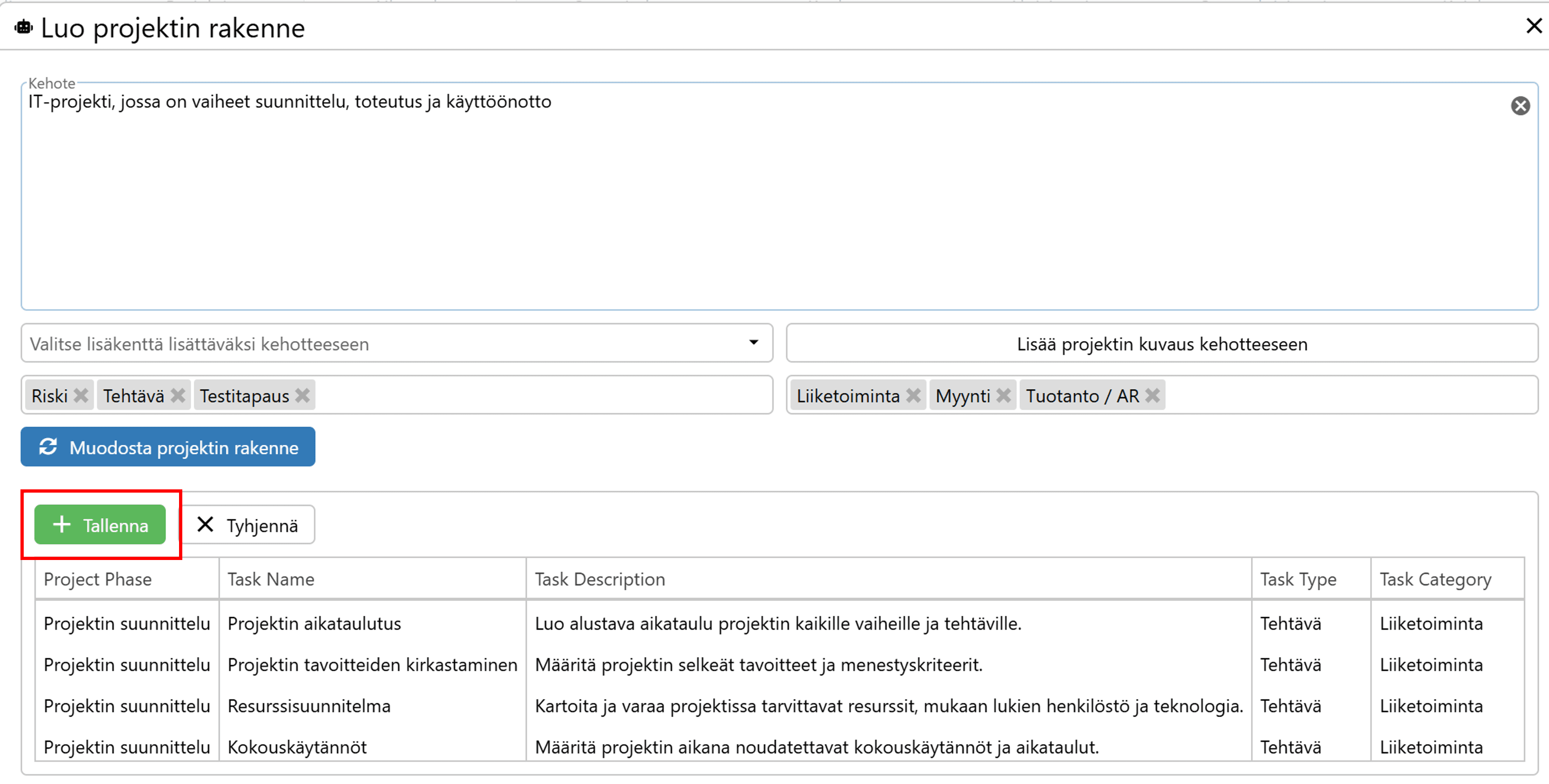Remove the Riski tag chip
The height and width of the screenshot is (784, 1549).
tap(80, 396)
